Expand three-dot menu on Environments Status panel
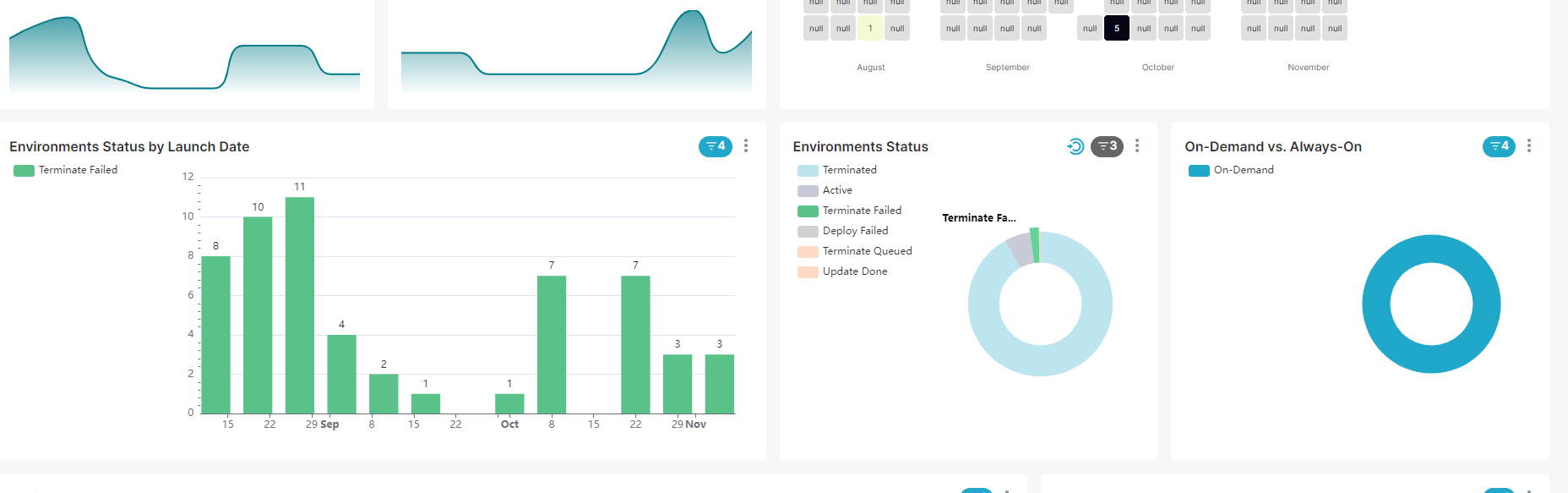Image resolution: width=1568 pixels, height=493 pixels. tap(1137, 146)
